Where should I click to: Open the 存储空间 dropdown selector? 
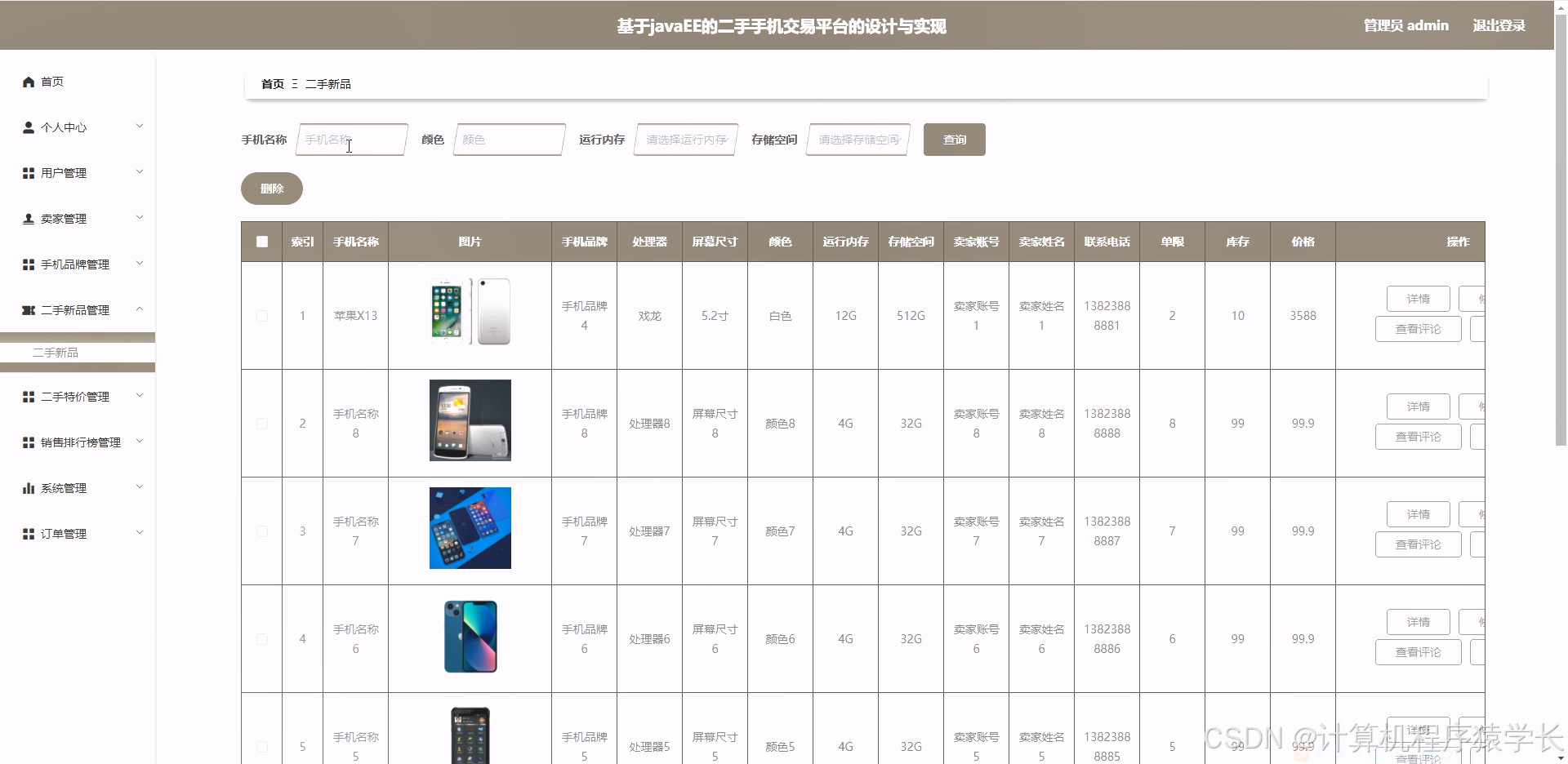pos(857,140)
